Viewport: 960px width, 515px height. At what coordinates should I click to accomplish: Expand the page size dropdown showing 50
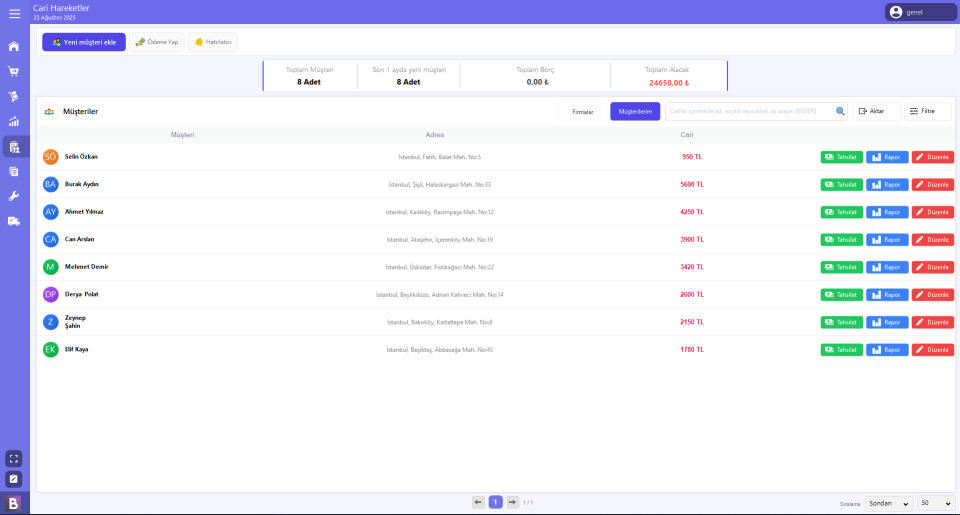tap(936, 503)
